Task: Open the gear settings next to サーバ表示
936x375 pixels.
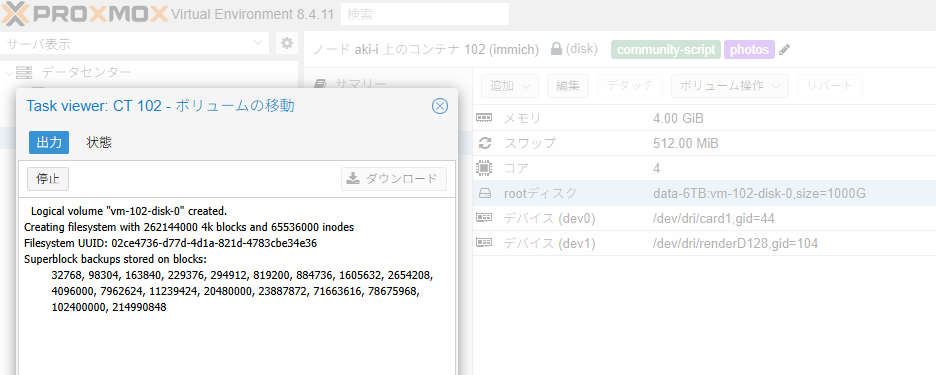Action: pos(287,44)
